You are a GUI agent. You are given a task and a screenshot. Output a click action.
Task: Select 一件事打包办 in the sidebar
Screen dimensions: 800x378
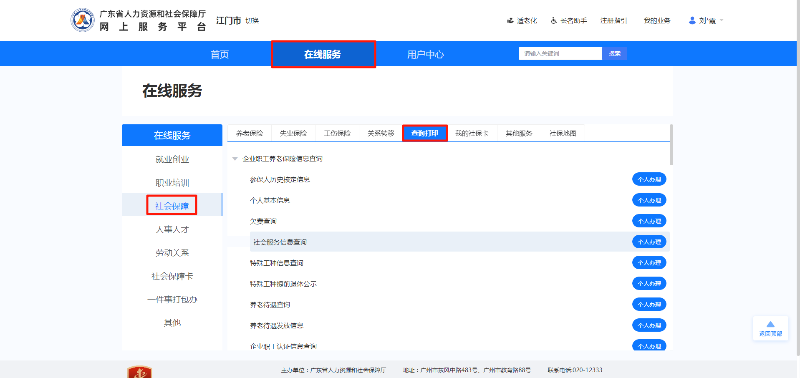(x=172, y=299)
